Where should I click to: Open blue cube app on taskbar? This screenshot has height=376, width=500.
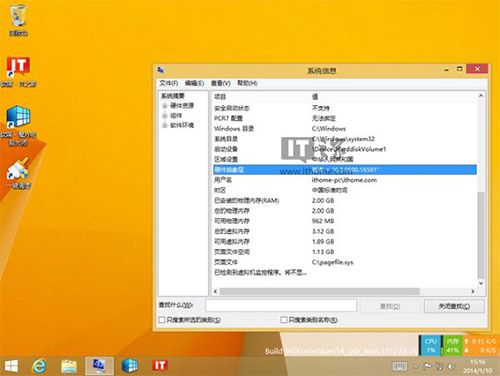129,366
